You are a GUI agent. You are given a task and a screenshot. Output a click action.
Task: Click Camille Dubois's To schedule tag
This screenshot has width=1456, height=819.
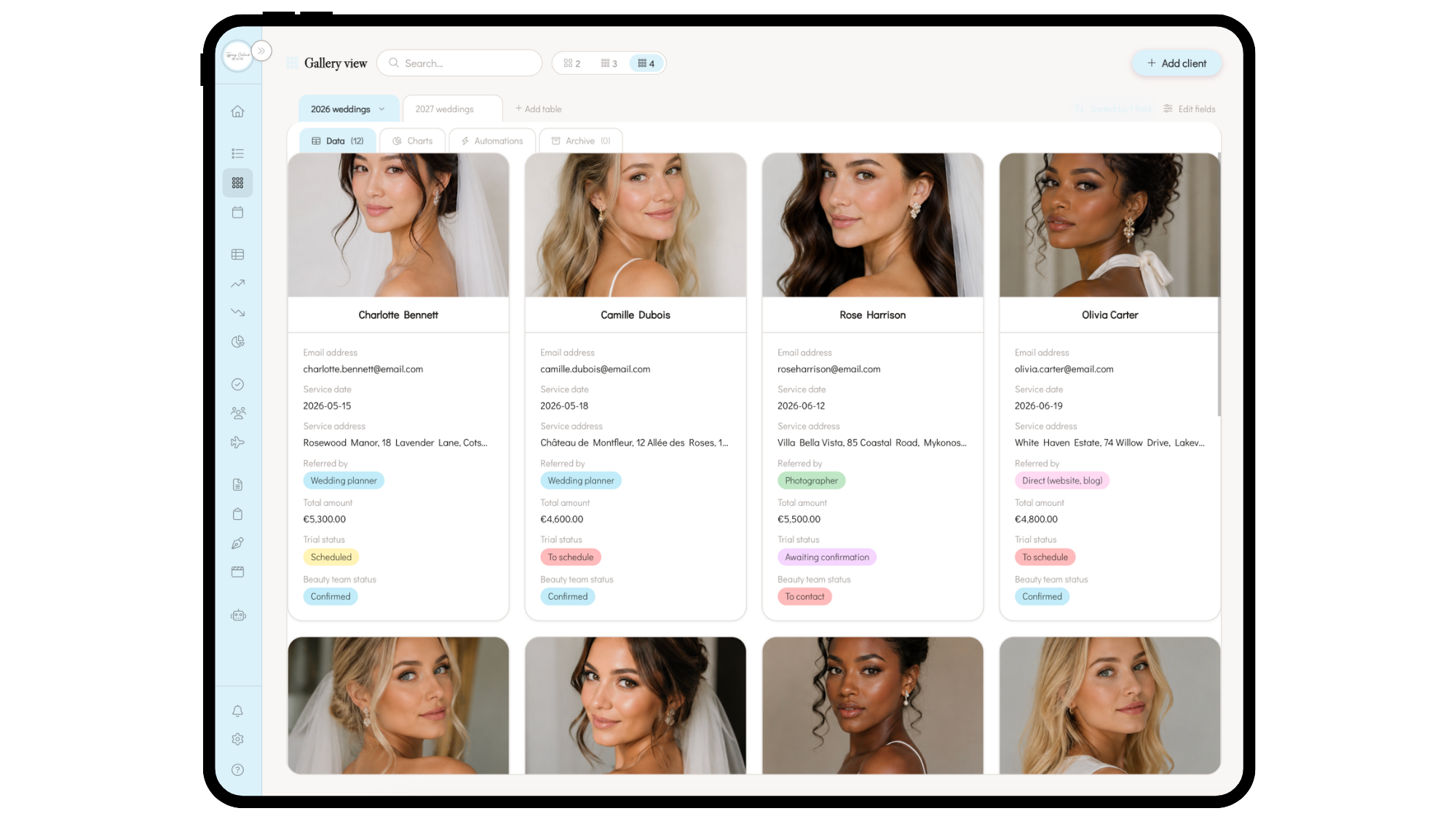tap(571, 557)
